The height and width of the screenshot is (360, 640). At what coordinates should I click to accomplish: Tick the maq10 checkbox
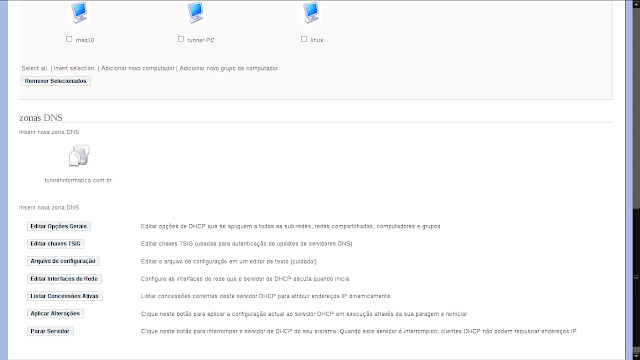click(x=69, y=39)
